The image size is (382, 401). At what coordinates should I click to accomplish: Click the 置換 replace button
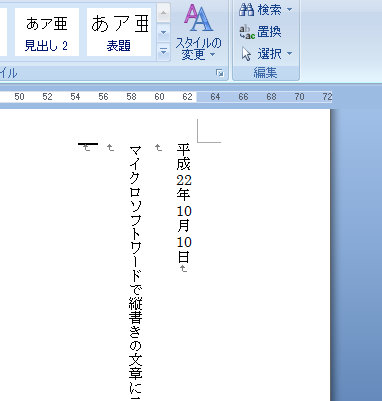tap(260, 32)
